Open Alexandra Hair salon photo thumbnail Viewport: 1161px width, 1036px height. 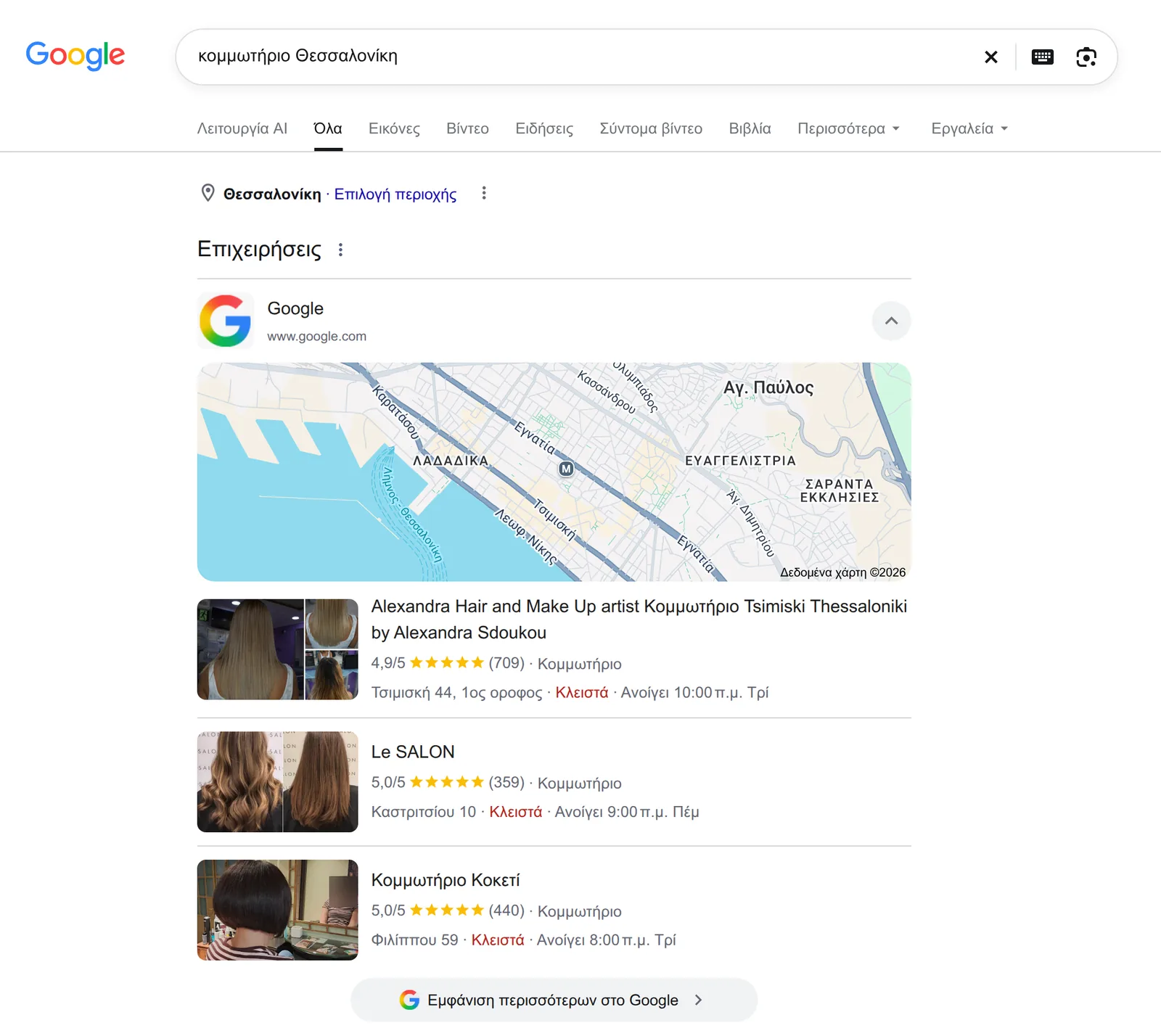click(x=278, y=649)
